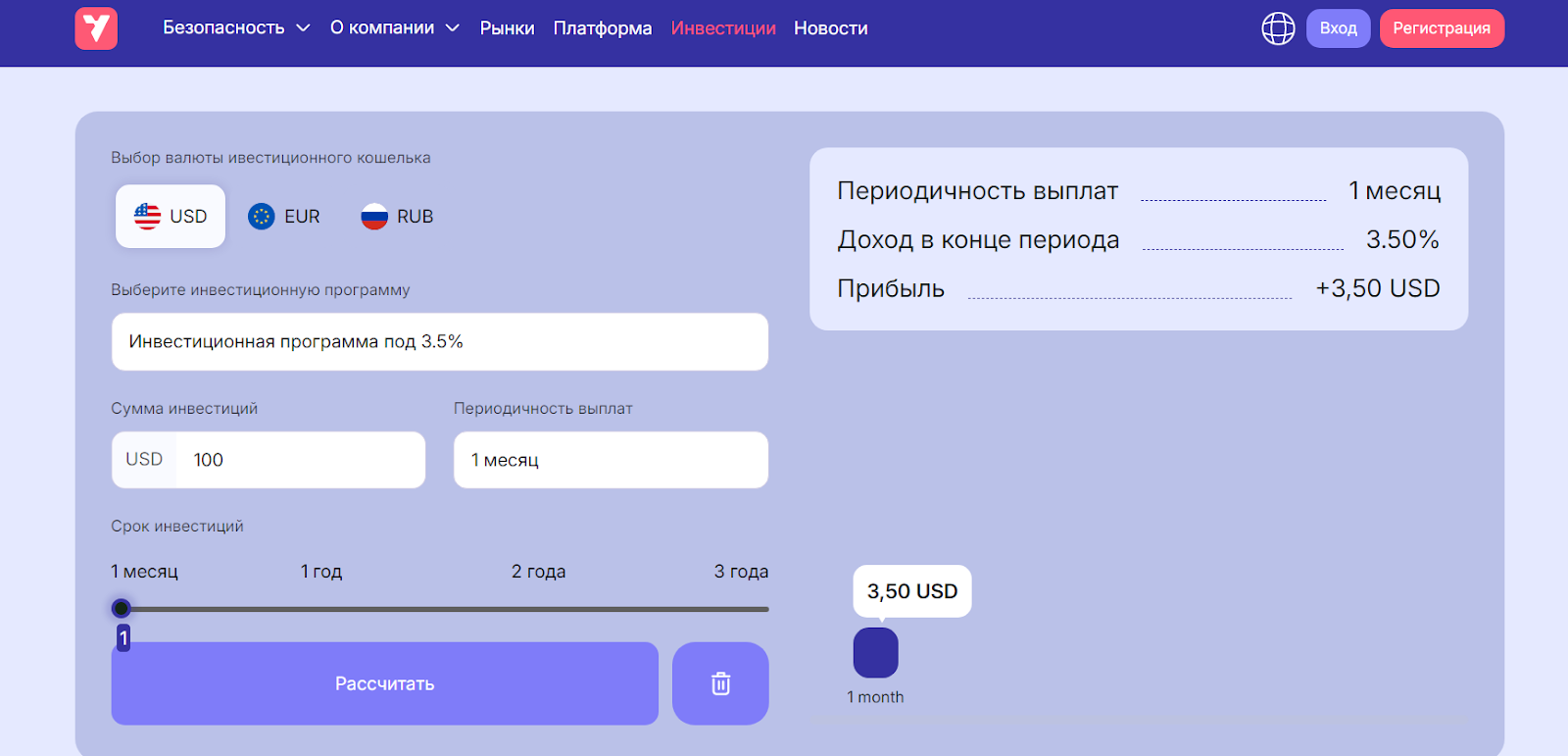Click the '3.50%' income value

1402,239
